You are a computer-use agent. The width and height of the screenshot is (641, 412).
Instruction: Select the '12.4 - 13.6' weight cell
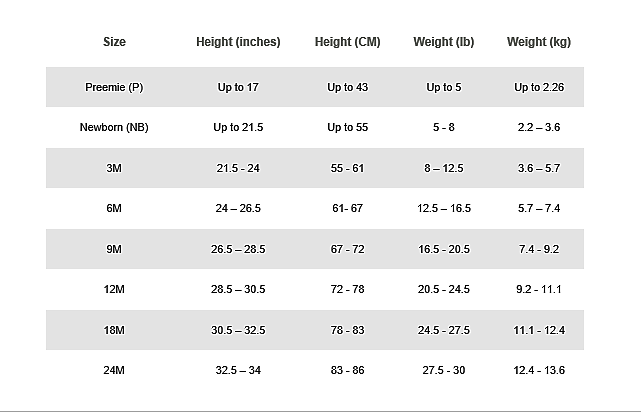coord(539,371)
